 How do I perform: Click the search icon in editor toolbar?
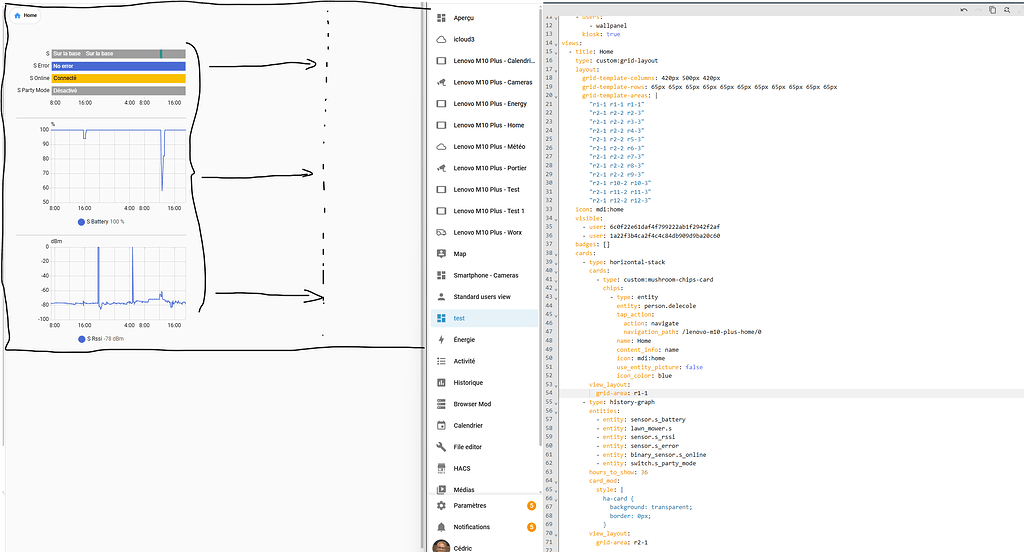[1008, 10]
